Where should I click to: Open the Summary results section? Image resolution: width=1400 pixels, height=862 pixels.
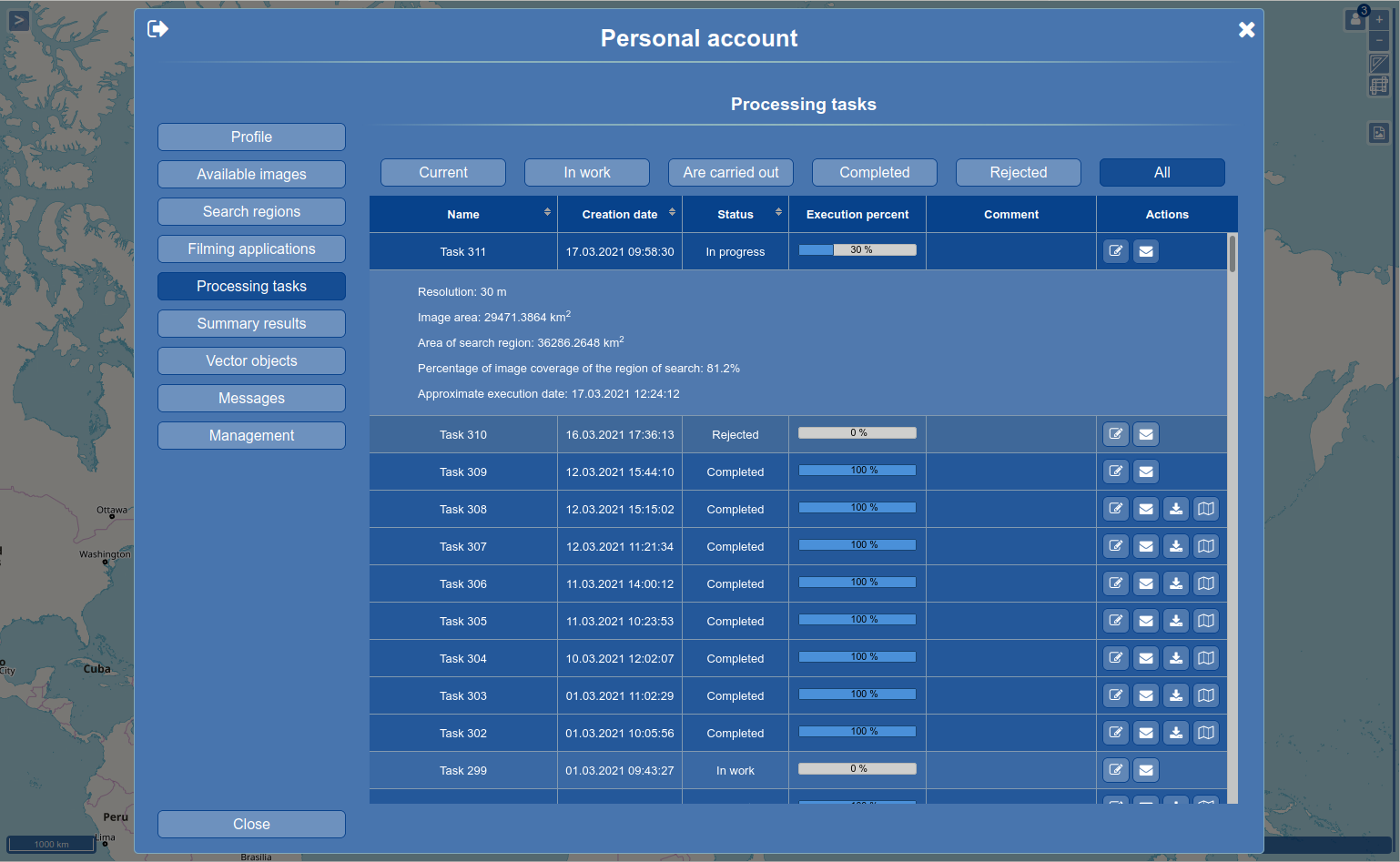pyautogui.click(x=251, y=323)
